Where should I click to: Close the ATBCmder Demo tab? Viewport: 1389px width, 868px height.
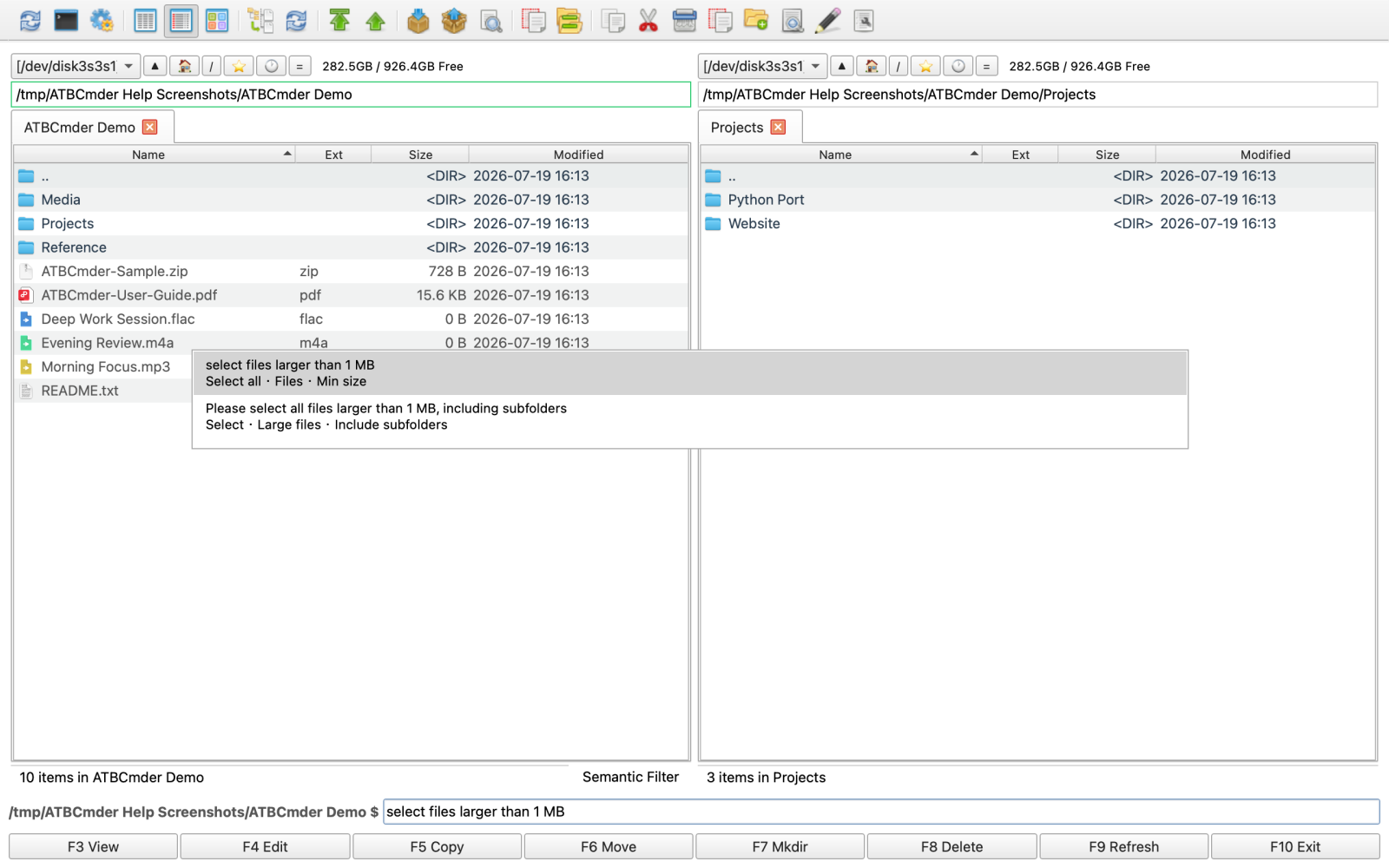150,128
